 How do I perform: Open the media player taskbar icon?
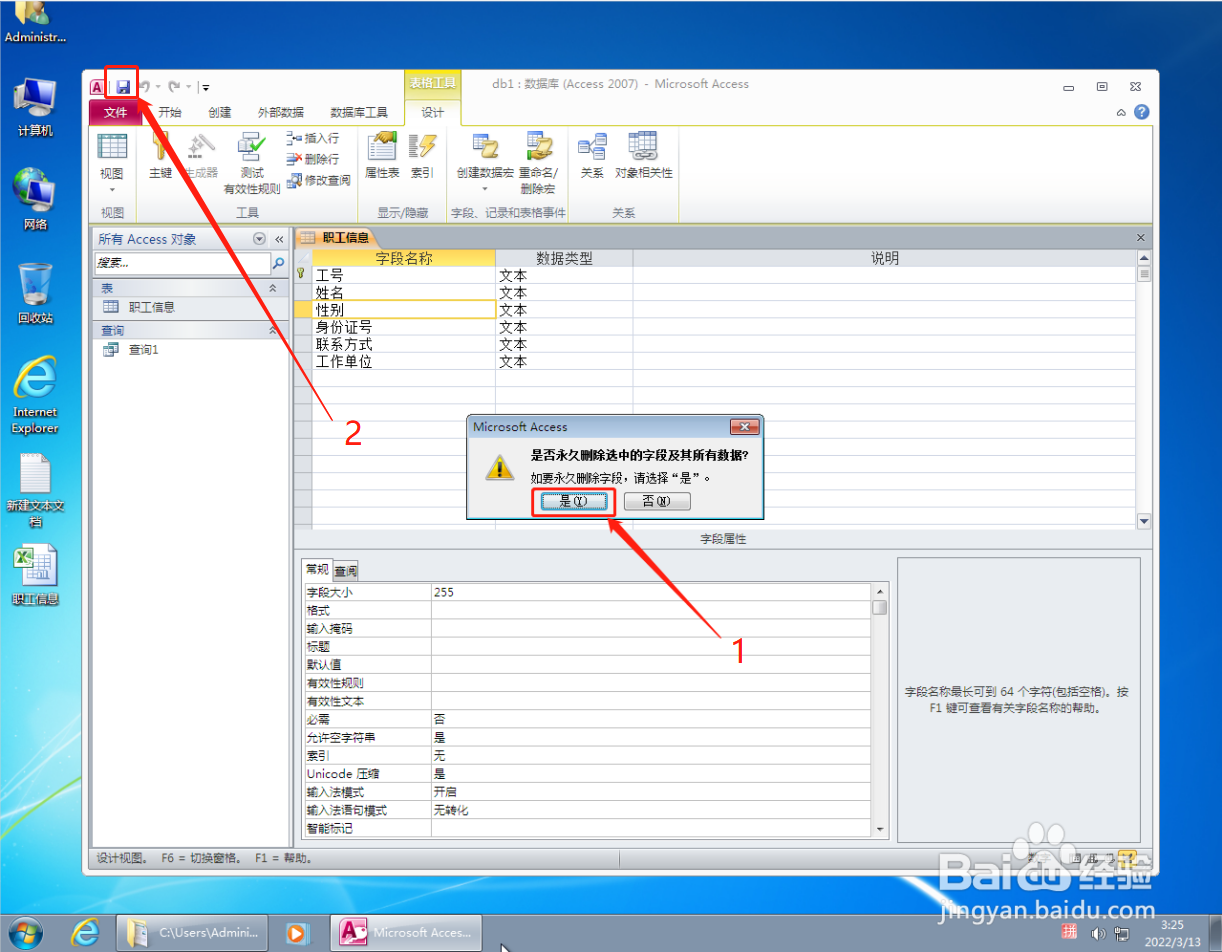click(x=296, y=932)
